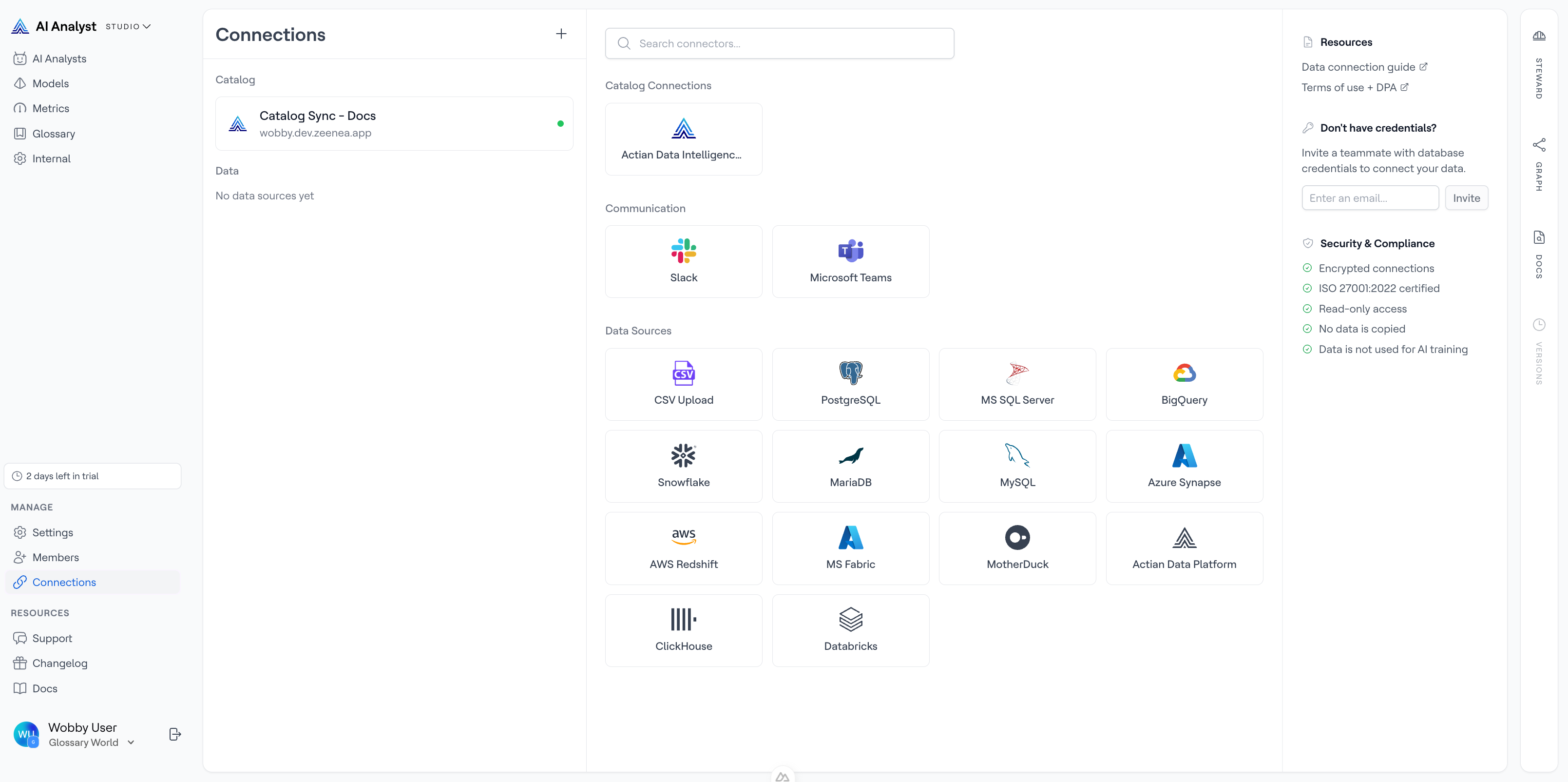Open the Snowflake connector
Image resolution: width=1568 pixels, height=782 pixels.
(684, 465)
